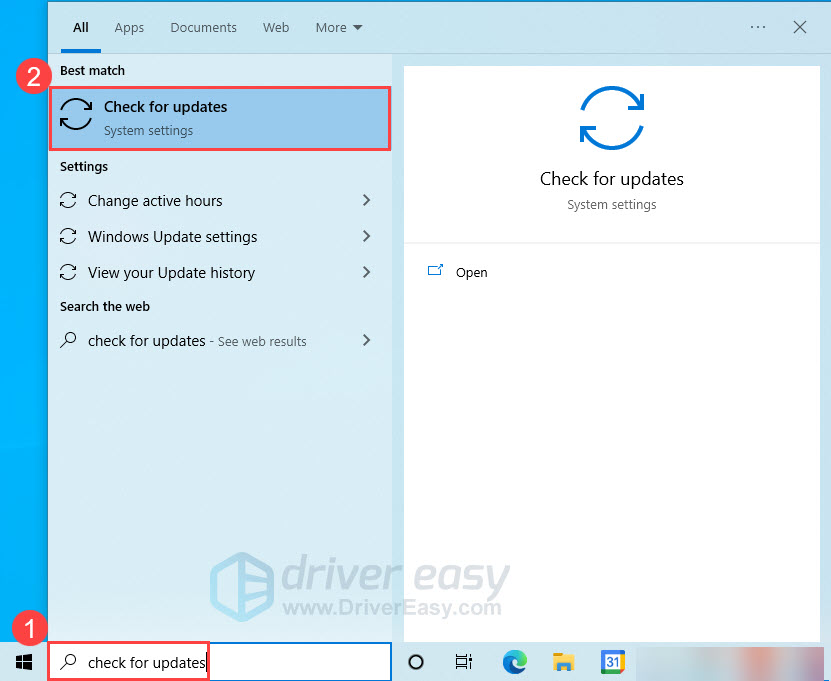This screenshot has width=831, height=681.
Task: Select the Web search tab
Action: point(276,28)
